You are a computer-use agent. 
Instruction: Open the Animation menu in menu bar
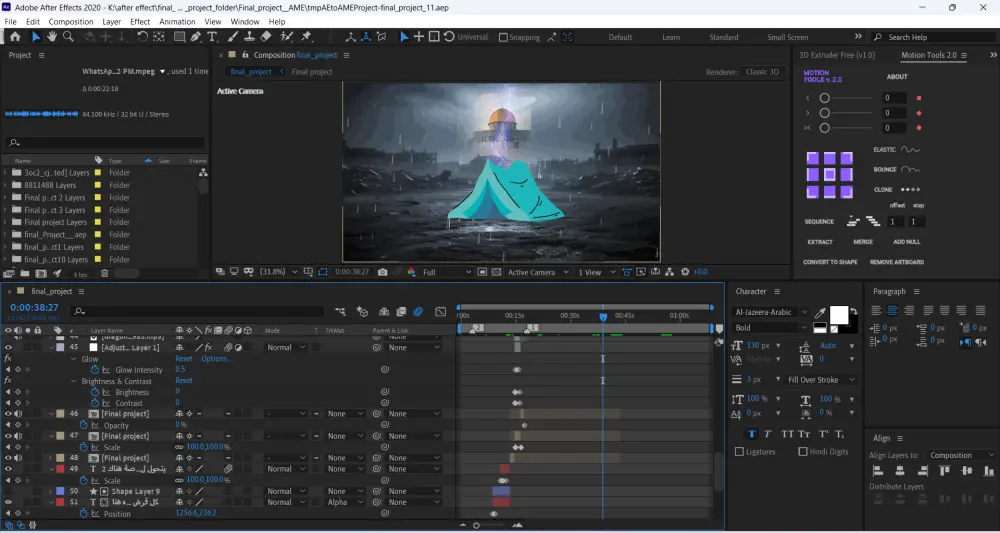[177, 21]
